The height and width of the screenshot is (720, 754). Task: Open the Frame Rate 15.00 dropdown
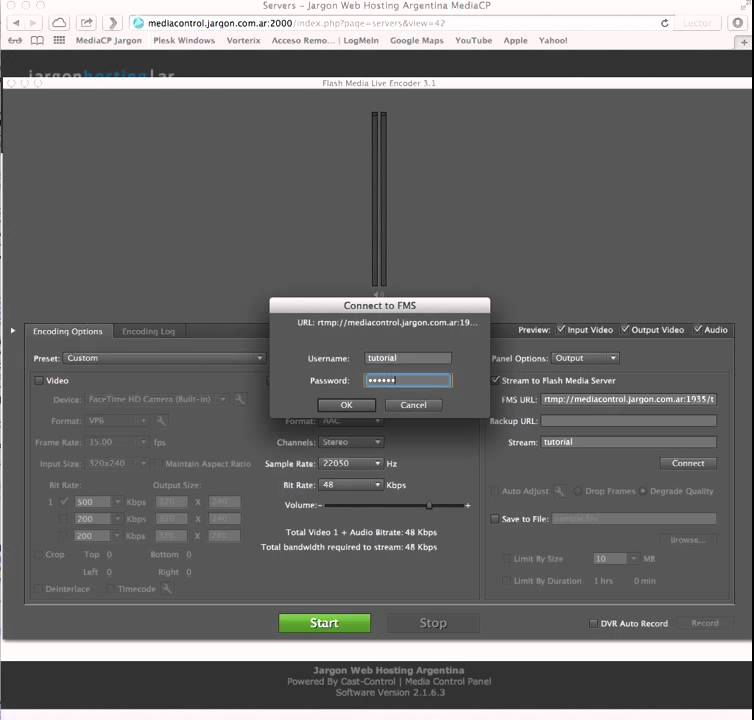[117, 442]
